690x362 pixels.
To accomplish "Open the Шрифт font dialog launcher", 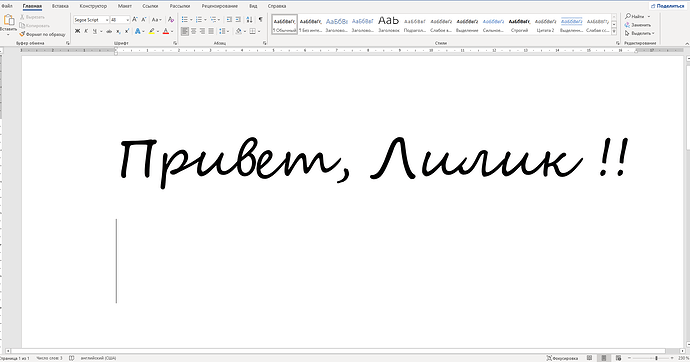I will 175,43.
